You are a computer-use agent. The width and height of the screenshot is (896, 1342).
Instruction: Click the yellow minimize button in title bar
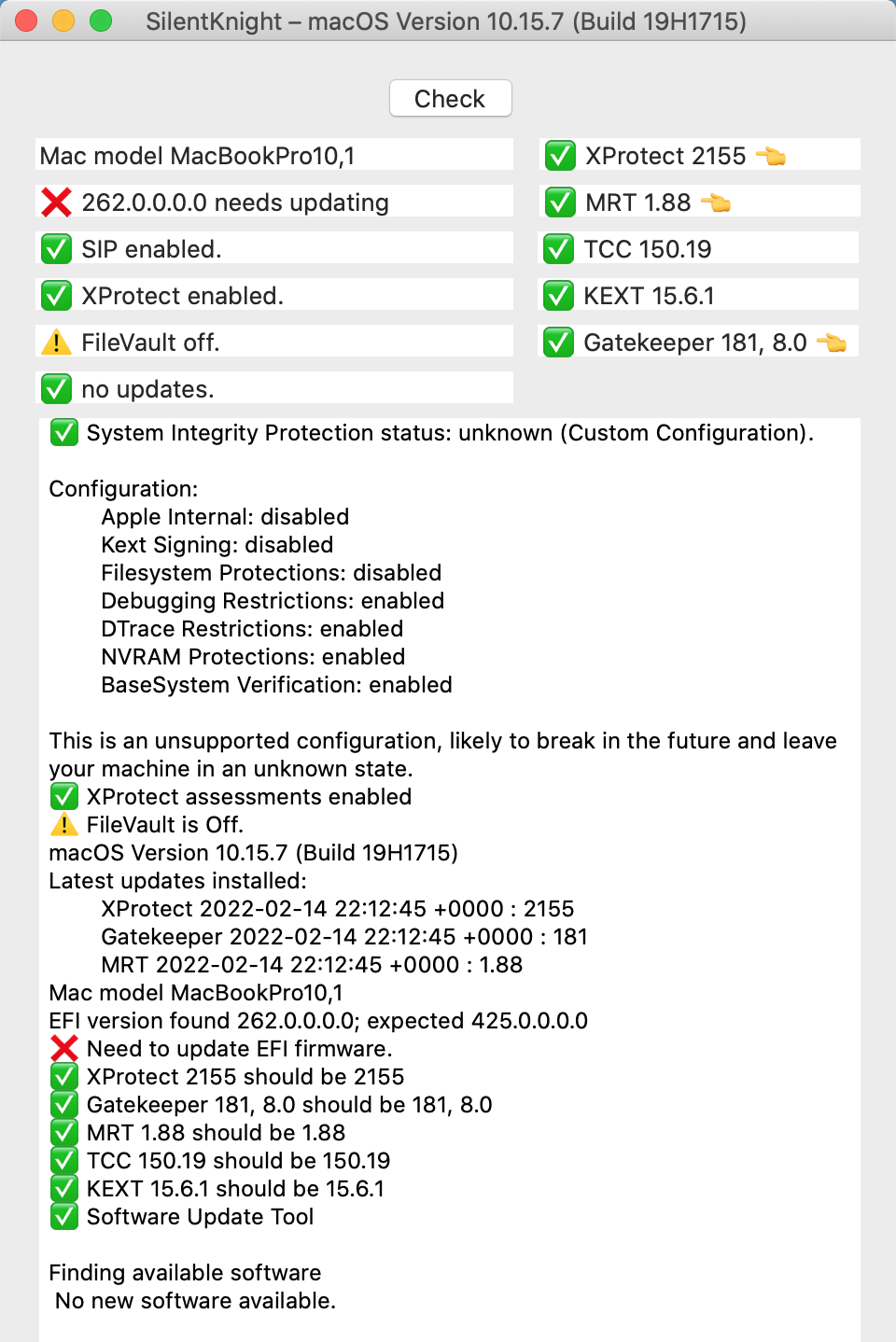(x=63, y=21)
